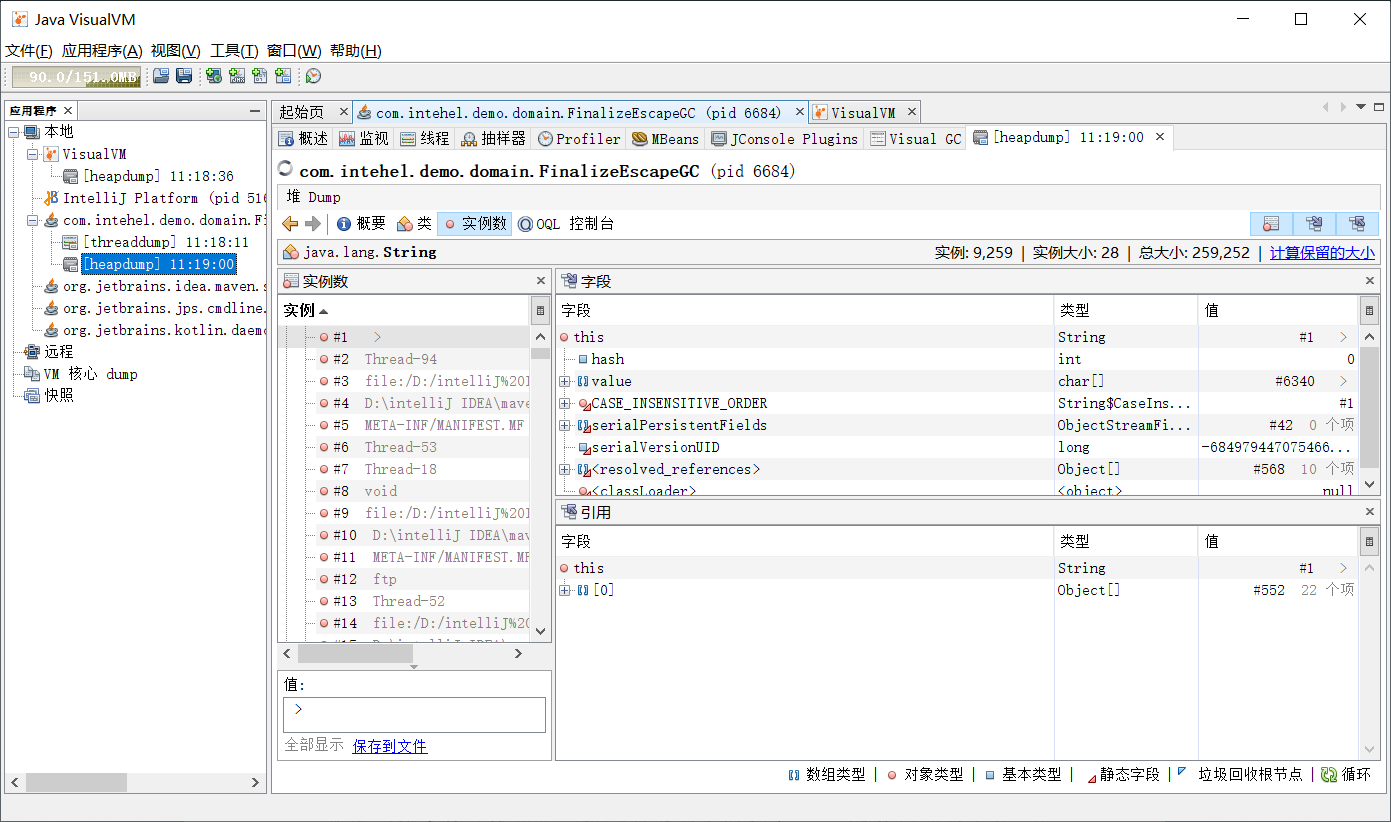Expand the serialPersistentFields field
Image resolution: width=1391 pixels, height=822 pixels.
[565, 425]
